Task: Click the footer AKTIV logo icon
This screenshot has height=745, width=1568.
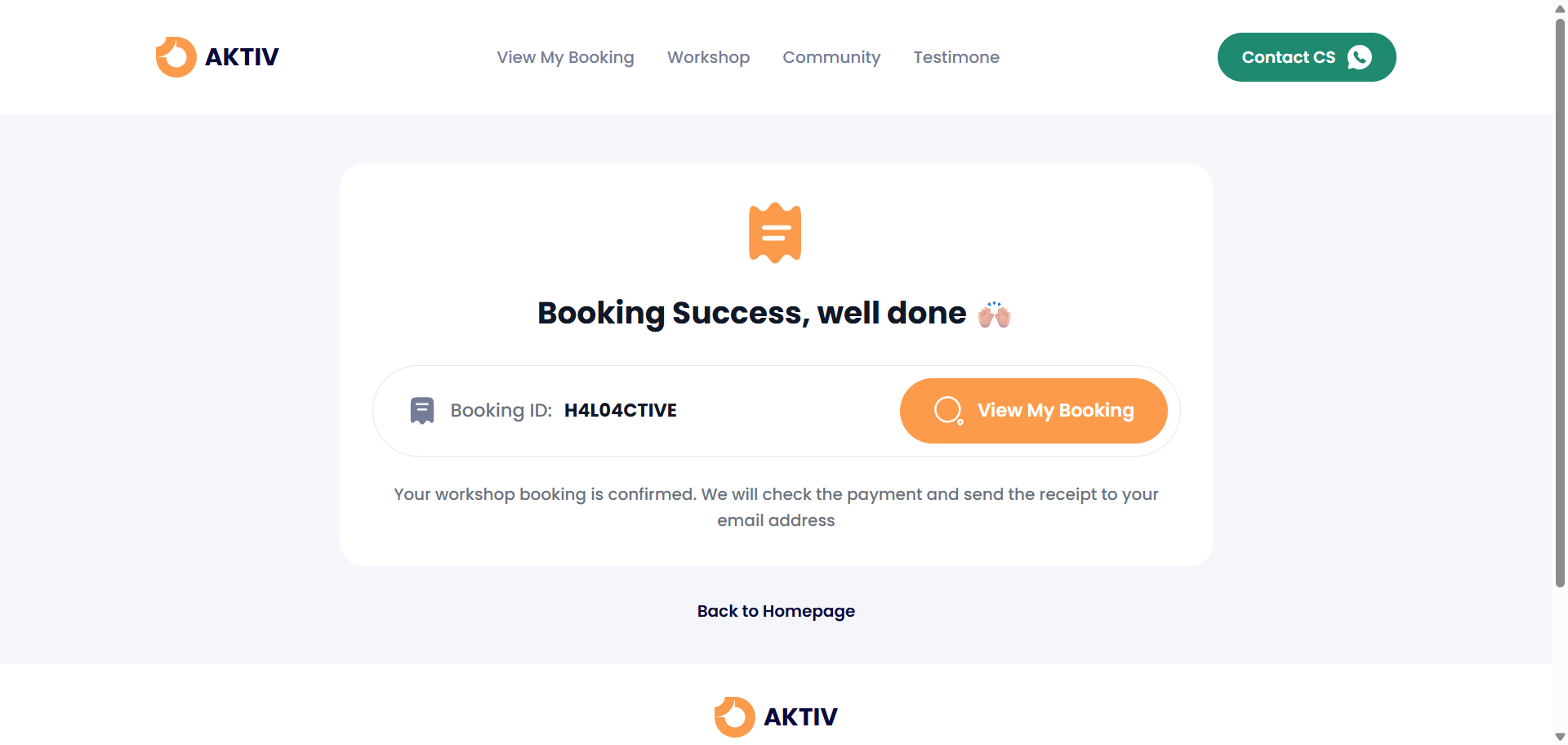Action: pos(734,717)
